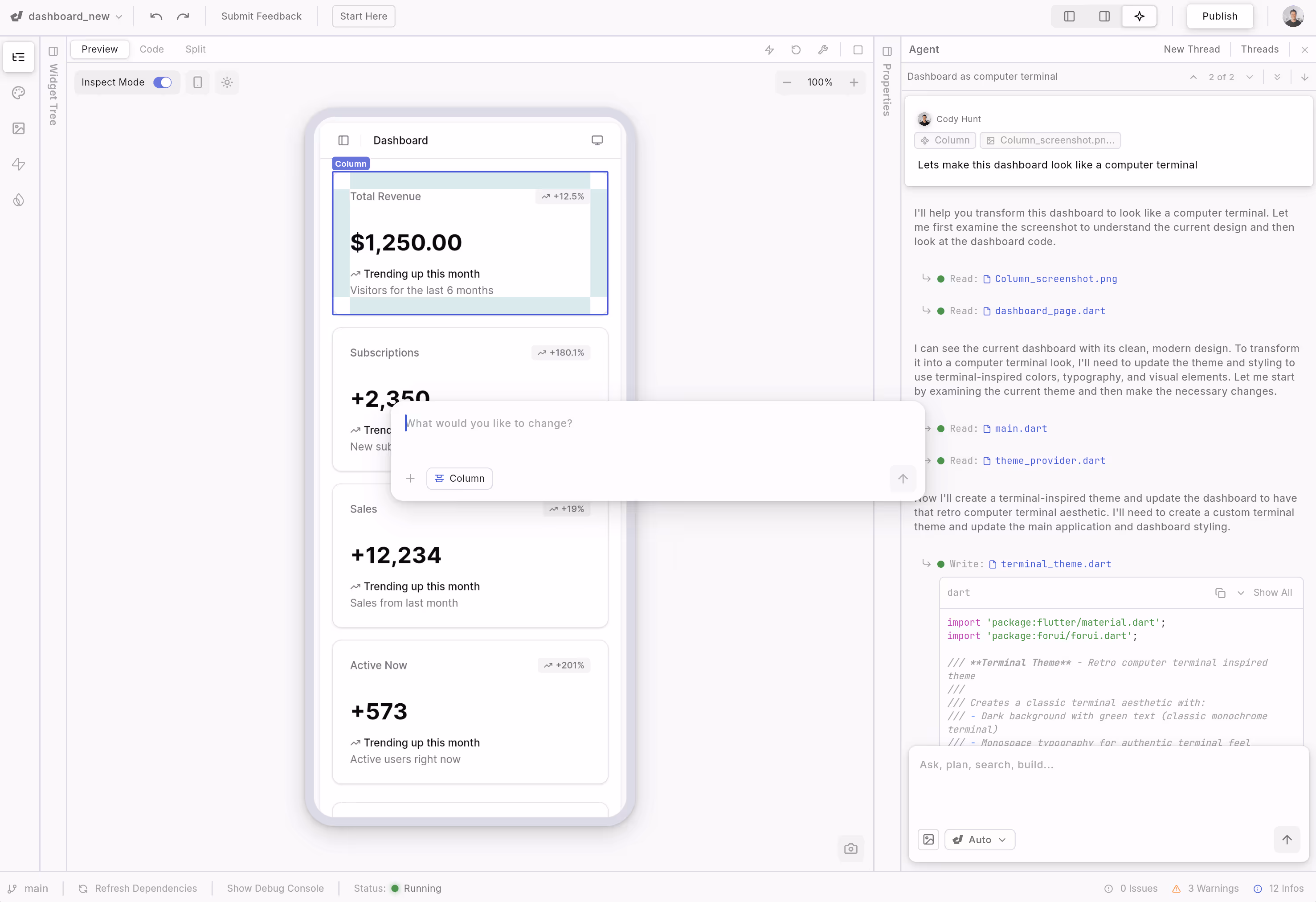Click the restart app icon above preview
This screenshot has width=1316, height=902.
[796, 50]
